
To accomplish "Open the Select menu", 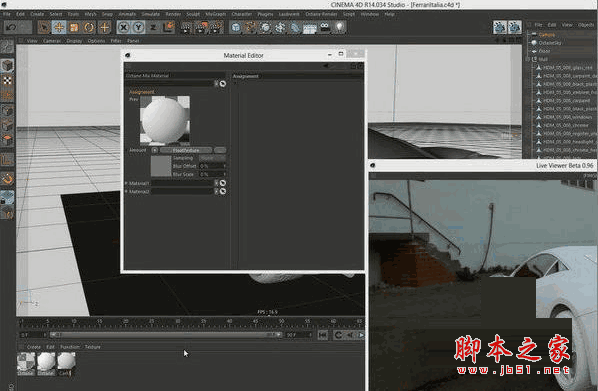I will point(56,14).
